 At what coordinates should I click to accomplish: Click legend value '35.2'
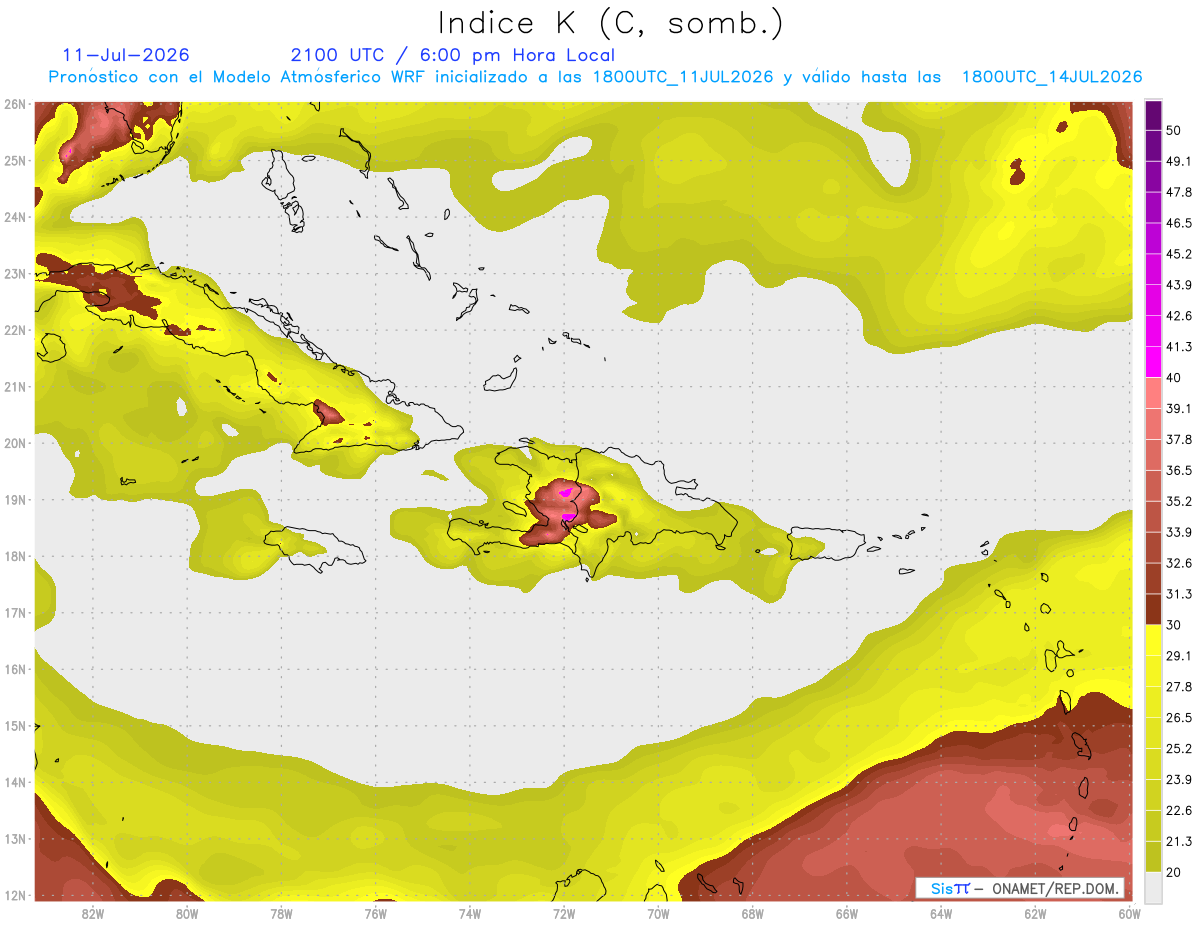(x=1179, y=501)
